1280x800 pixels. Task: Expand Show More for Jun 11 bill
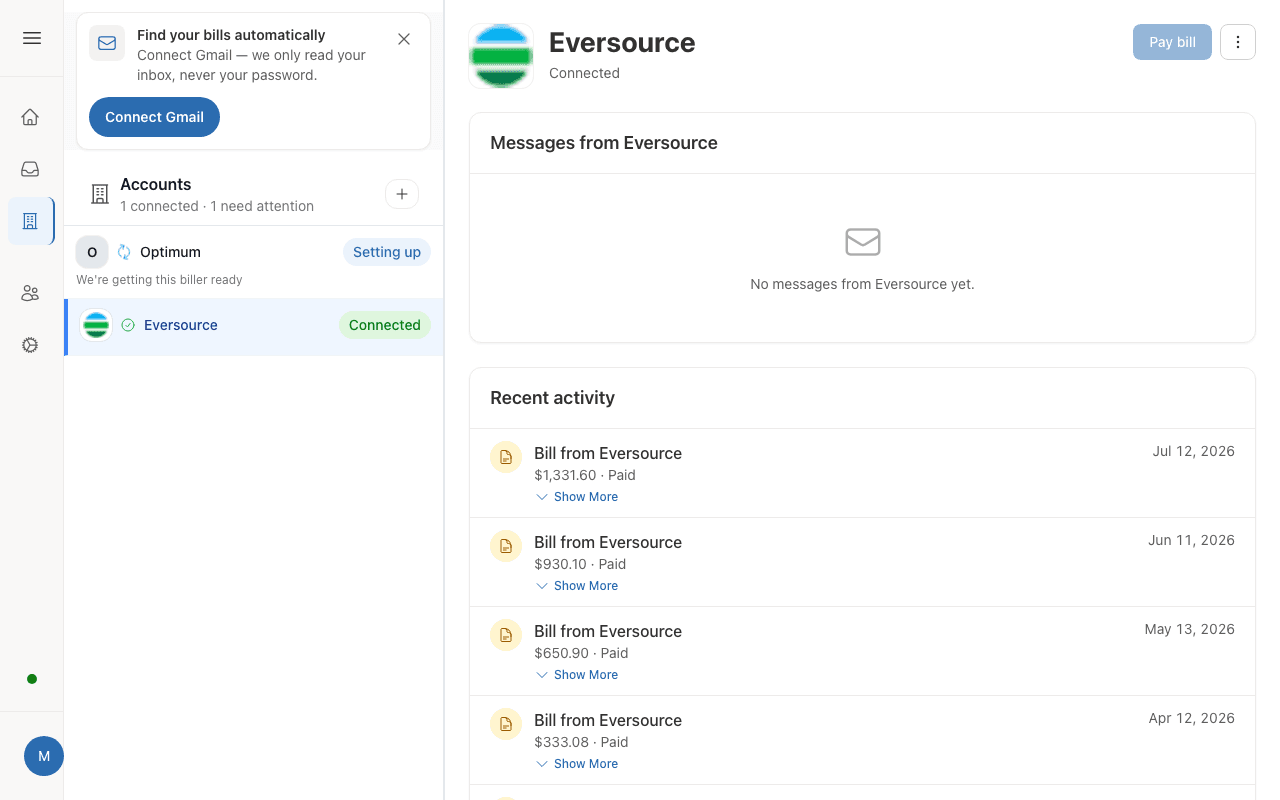[x=577, y=586]
